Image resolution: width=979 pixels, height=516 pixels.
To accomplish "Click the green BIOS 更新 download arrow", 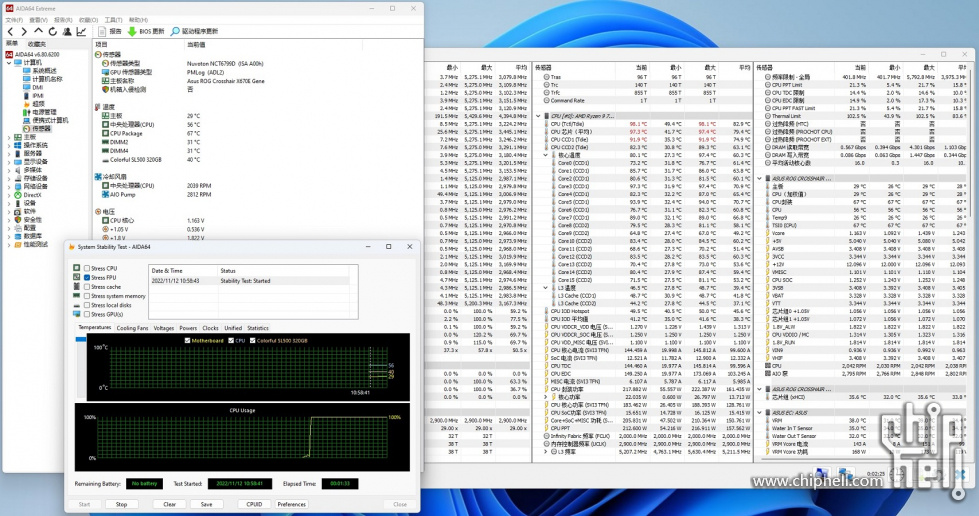I will (x=132, y=31).
